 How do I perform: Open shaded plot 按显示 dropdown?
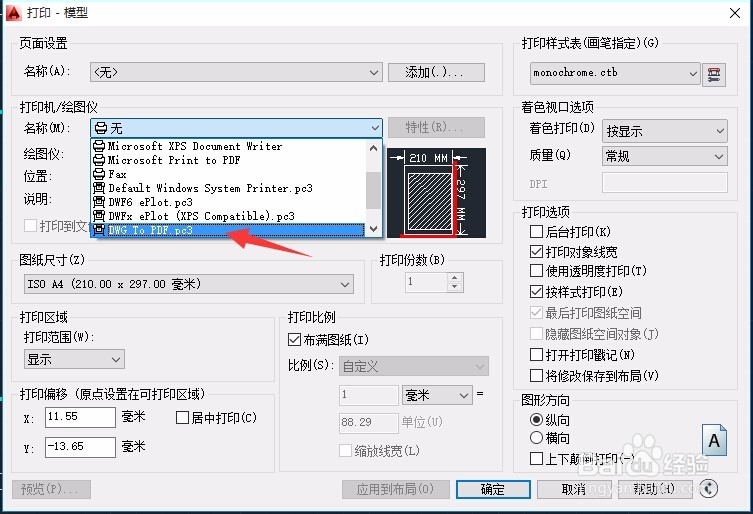click(x=665, y=131)
